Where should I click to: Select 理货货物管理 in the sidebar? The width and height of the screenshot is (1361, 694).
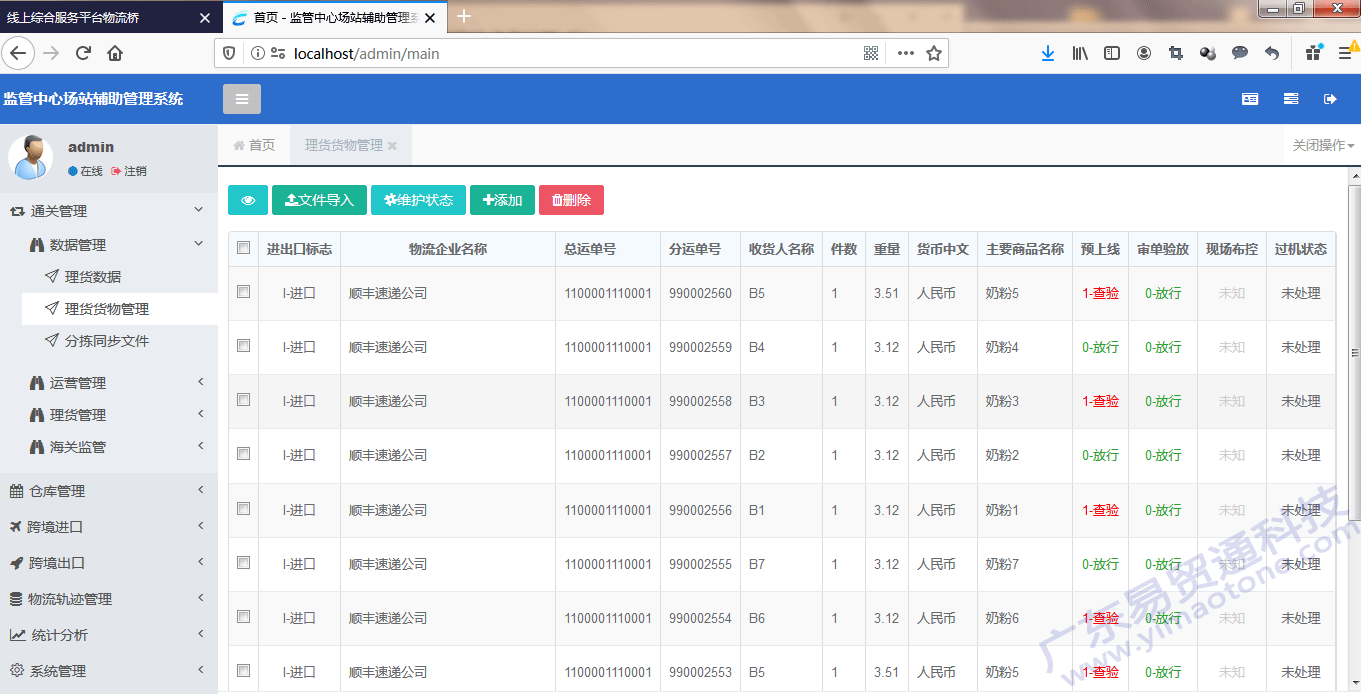120,309
